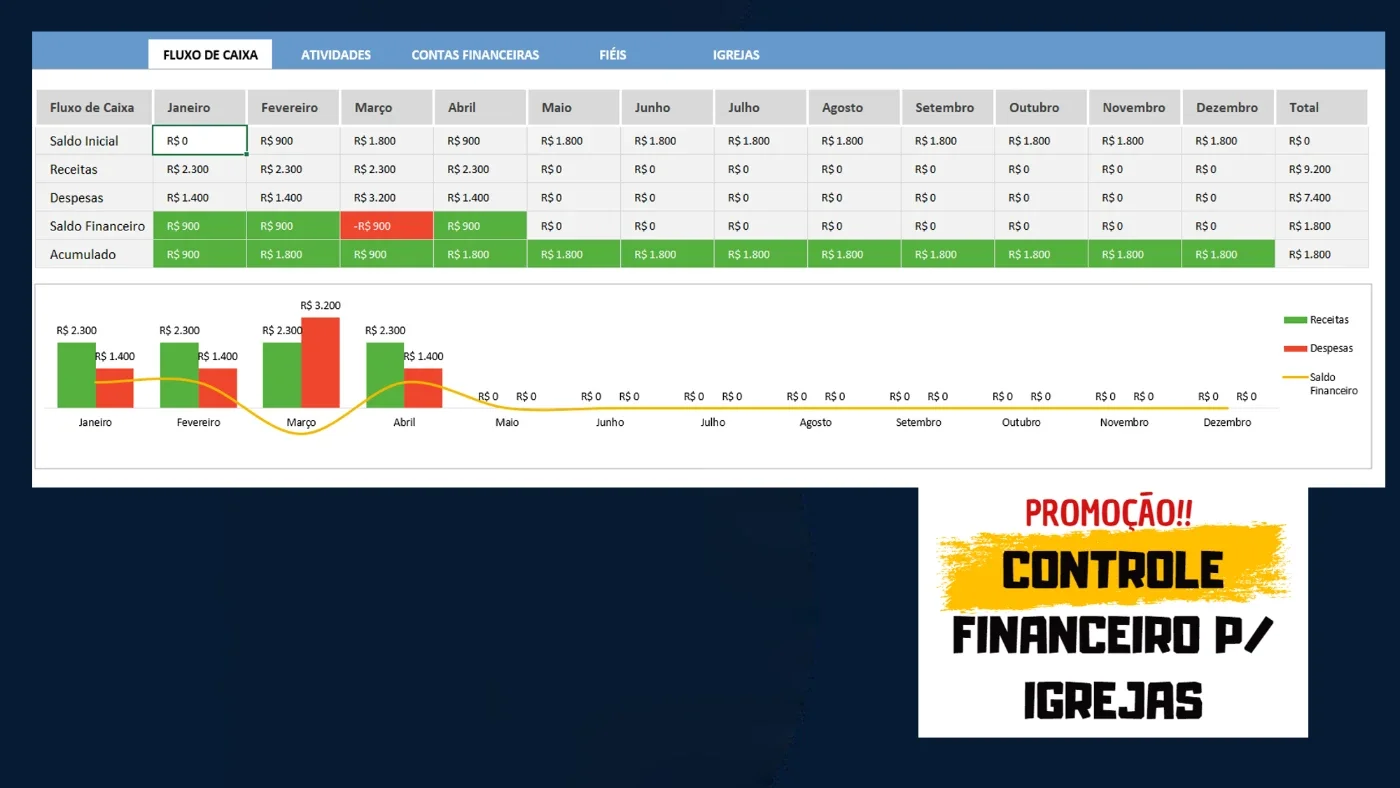Viewport: 1400px width, 788px height.
Task: Go to the CONTAS FINANCEIRAS tab
Action: [475, 55]
